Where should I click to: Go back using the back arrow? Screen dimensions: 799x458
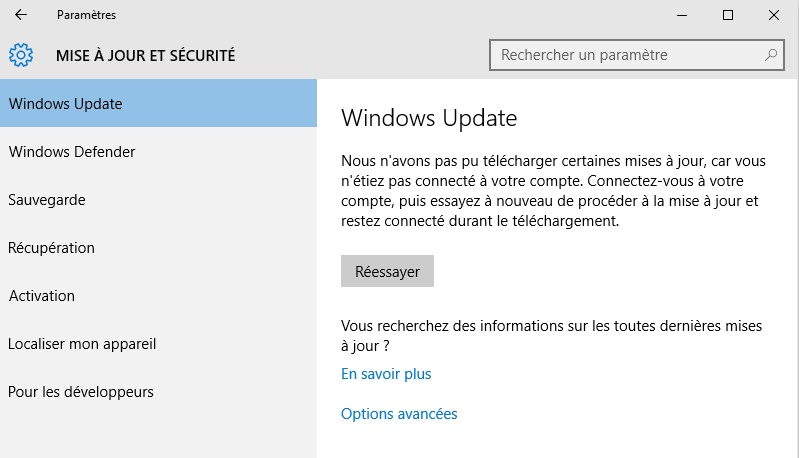21,15
